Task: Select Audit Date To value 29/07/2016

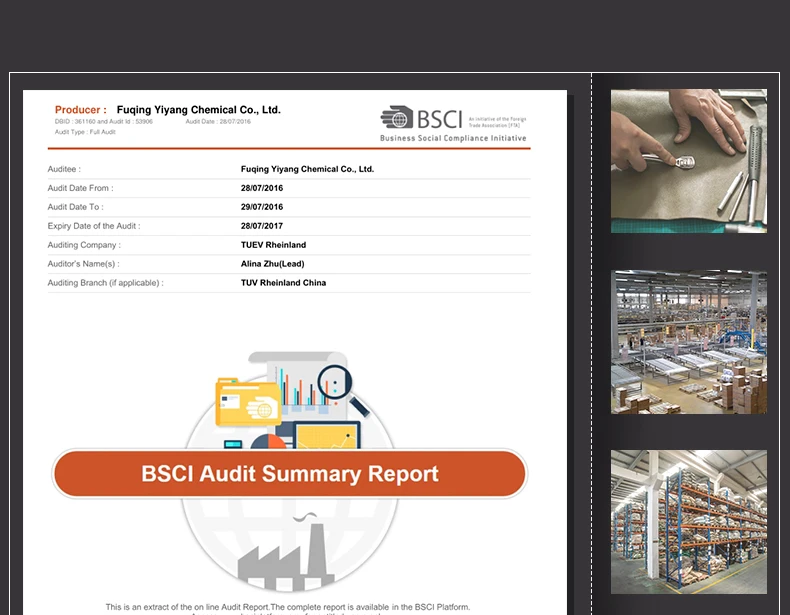Action: (x=262, y=207)
